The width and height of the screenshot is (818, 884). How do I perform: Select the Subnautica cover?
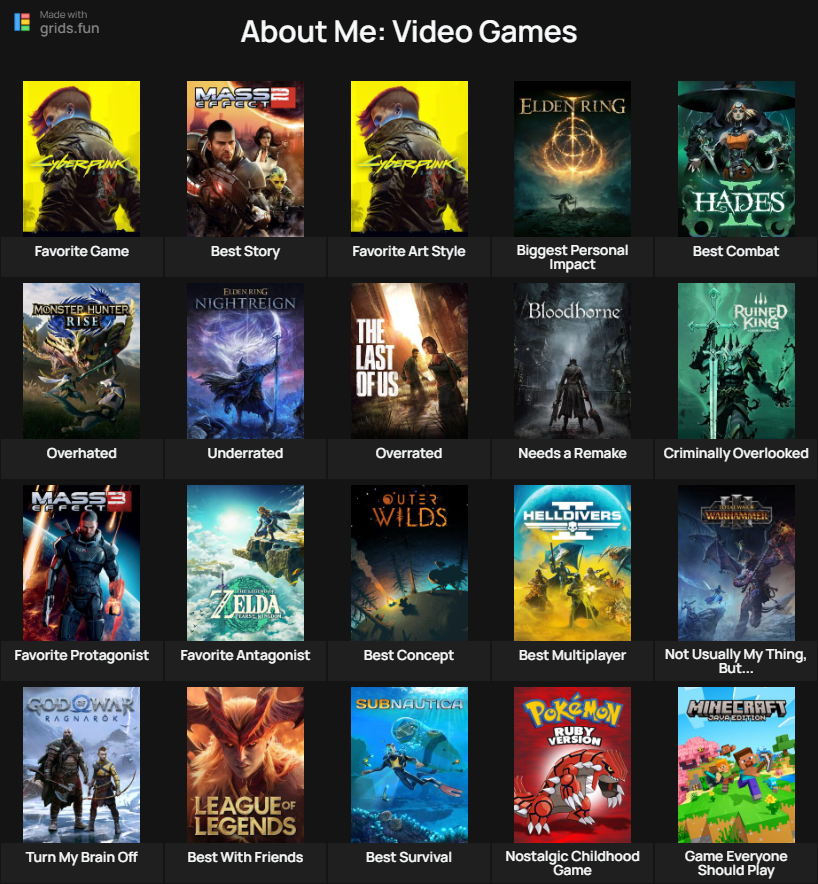click(409, 765)
